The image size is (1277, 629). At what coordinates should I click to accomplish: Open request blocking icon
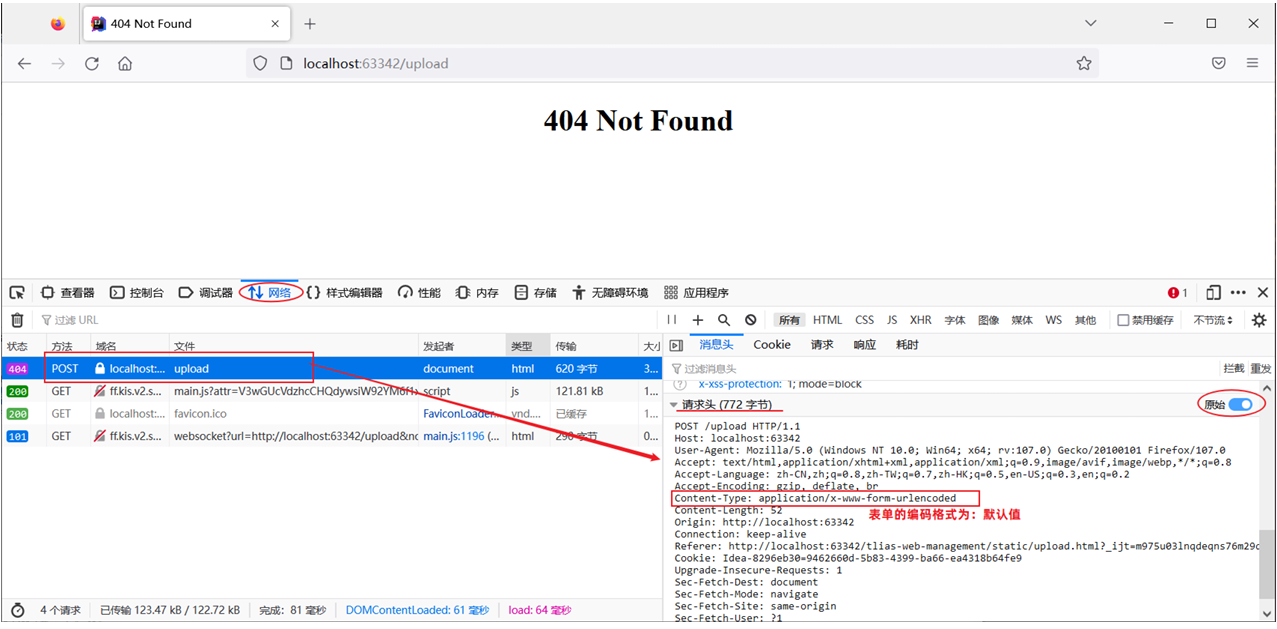click(750, 320)
